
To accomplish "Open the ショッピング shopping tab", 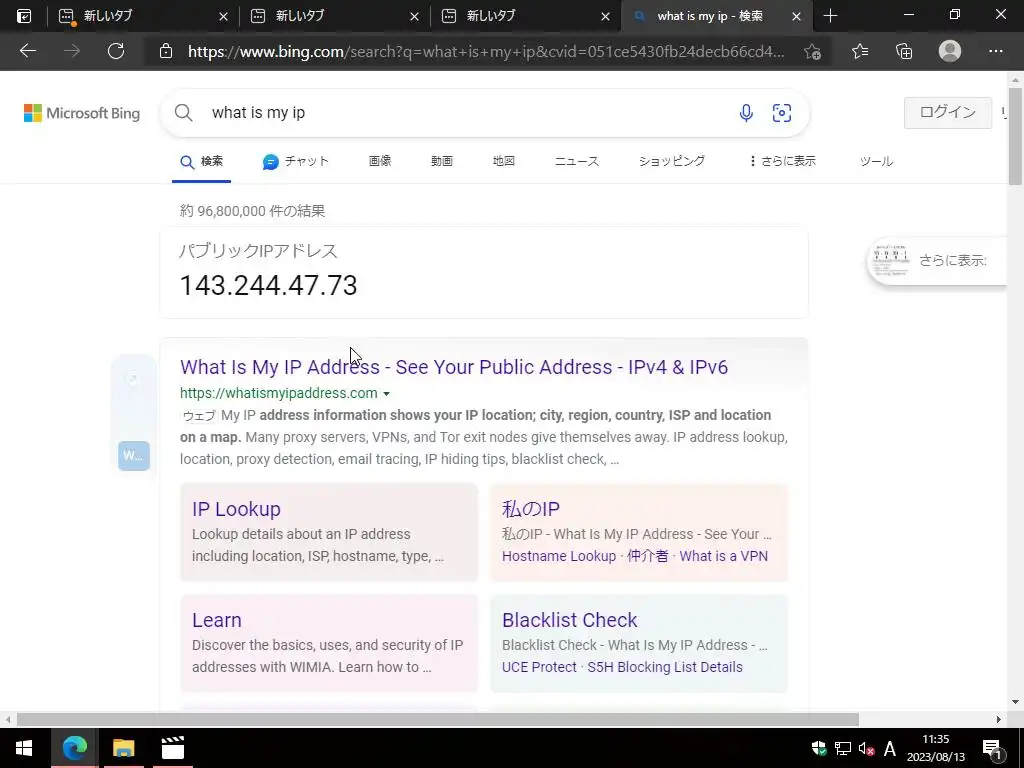I will coord(672,161).
